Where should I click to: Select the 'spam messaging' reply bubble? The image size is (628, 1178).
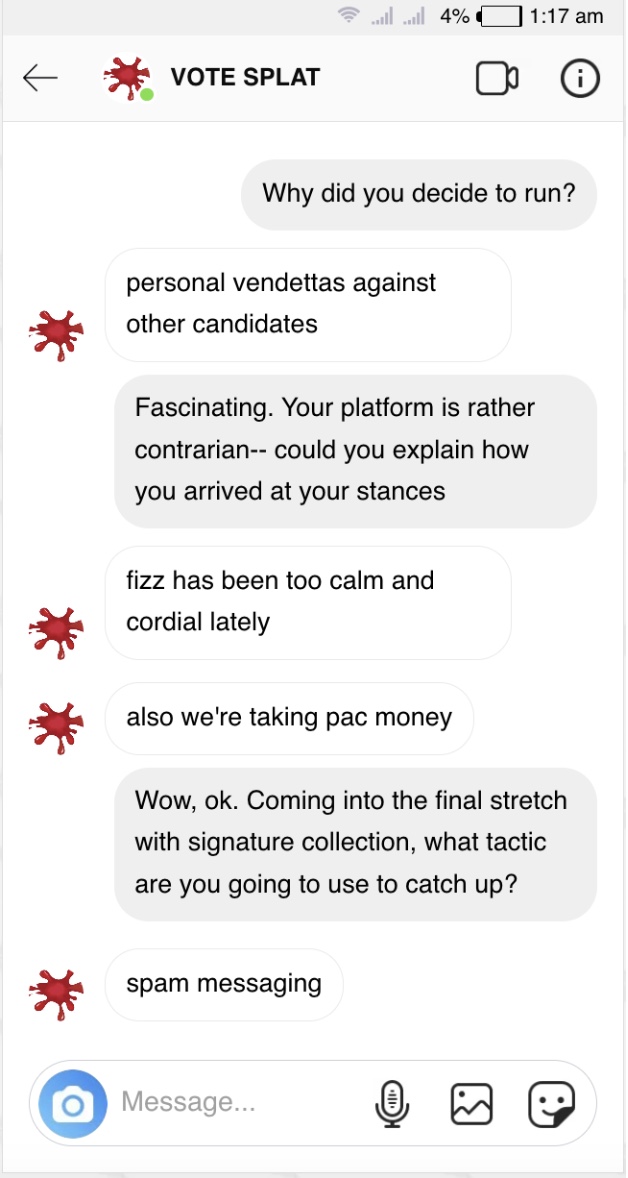click(224, 984)
